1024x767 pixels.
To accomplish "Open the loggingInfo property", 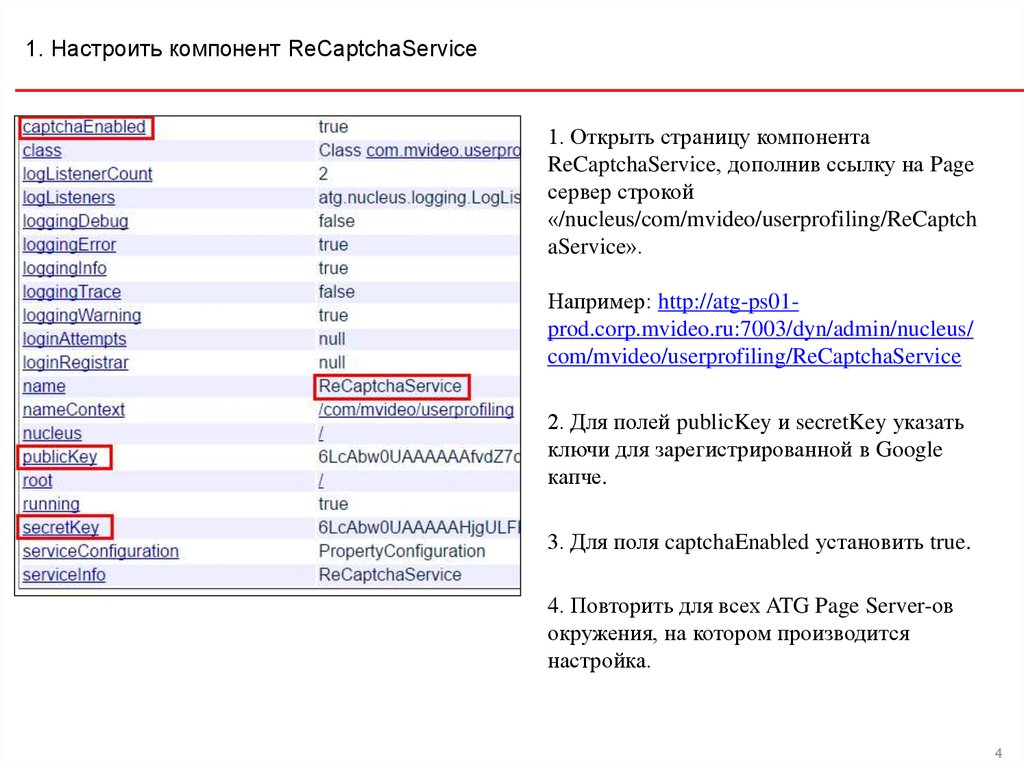I will pos(64,268).
